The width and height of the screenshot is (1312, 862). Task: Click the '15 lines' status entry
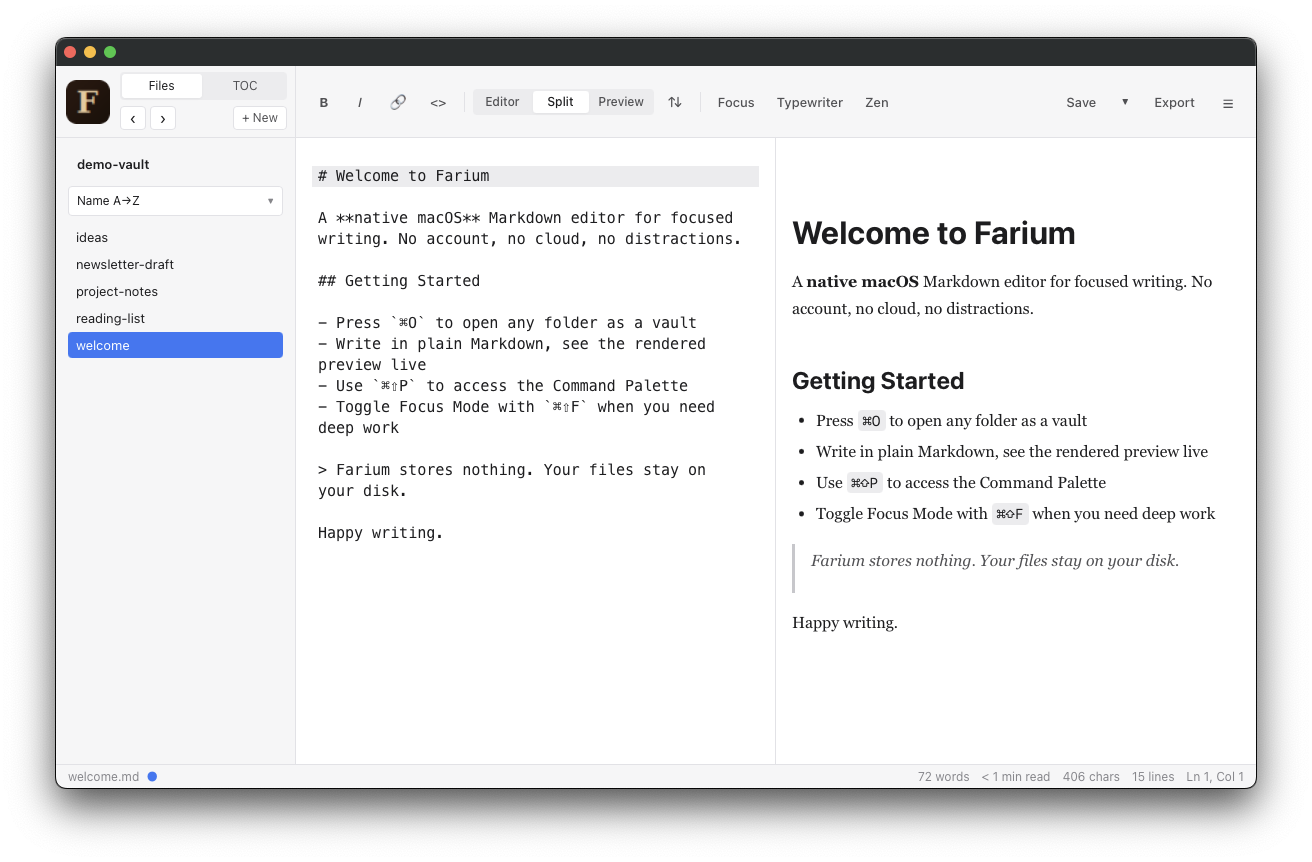pyautogui.click(x=1153, y=777)
